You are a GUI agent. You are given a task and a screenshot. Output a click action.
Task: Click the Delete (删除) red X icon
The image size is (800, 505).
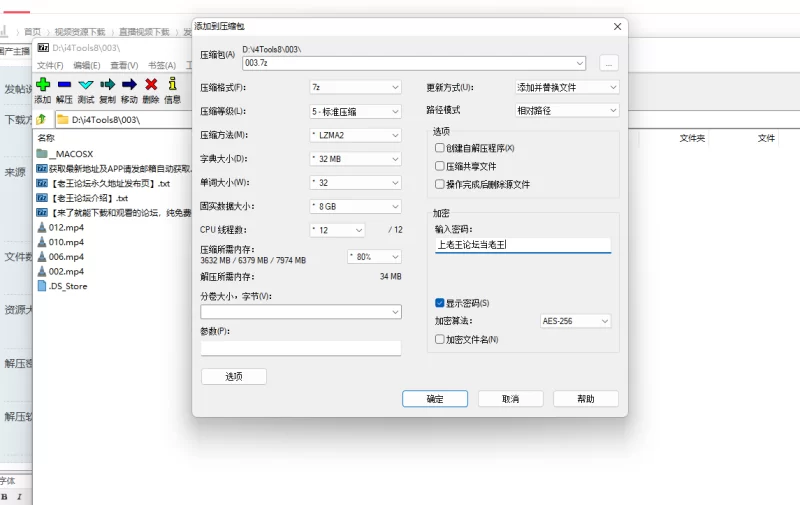coord(151,84)
